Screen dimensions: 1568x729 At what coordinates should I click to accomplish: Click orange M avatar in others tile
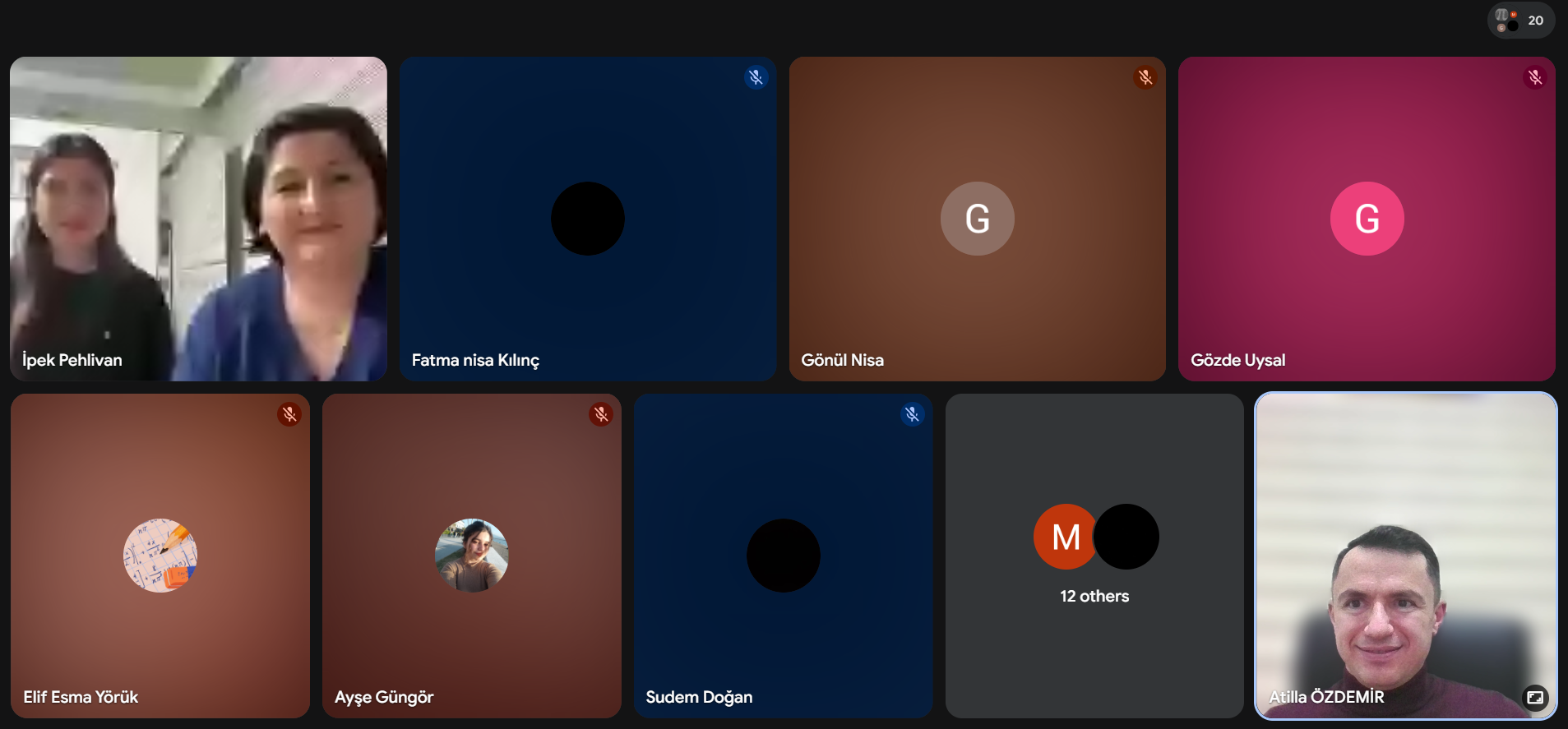[1064, 537]
